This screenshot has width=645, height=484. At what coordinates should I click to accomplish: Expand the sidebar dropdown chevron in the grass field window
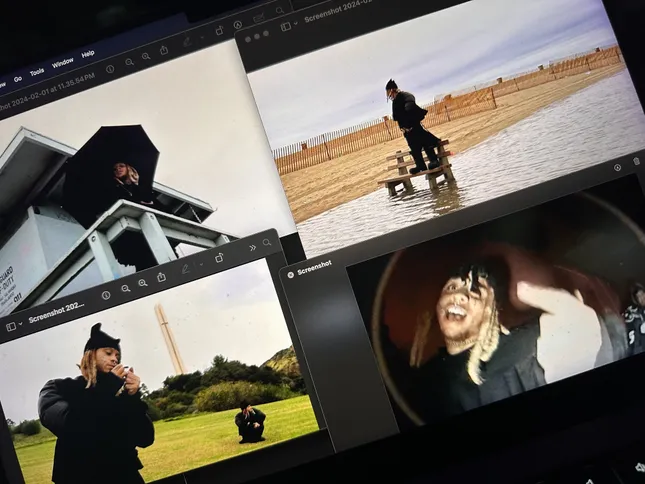pyautogui.click(x=21, y=324)
